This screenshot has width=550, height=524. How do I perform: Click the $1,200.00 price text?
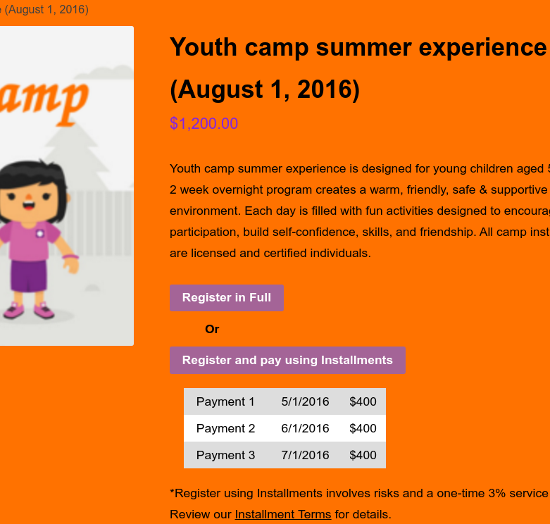pyautogui.click(x=204, y=123)
